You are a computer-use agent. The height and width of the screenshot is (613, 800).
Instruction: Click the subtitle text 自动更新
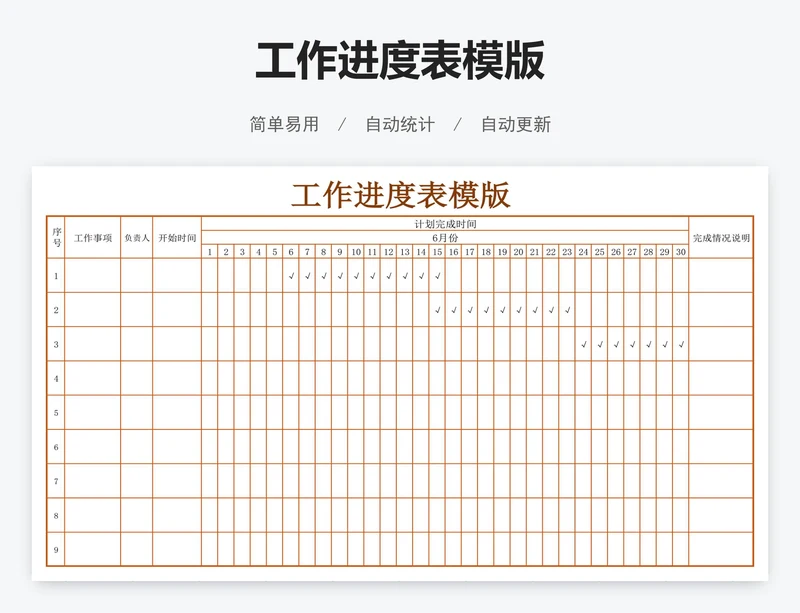click(516, 124)
